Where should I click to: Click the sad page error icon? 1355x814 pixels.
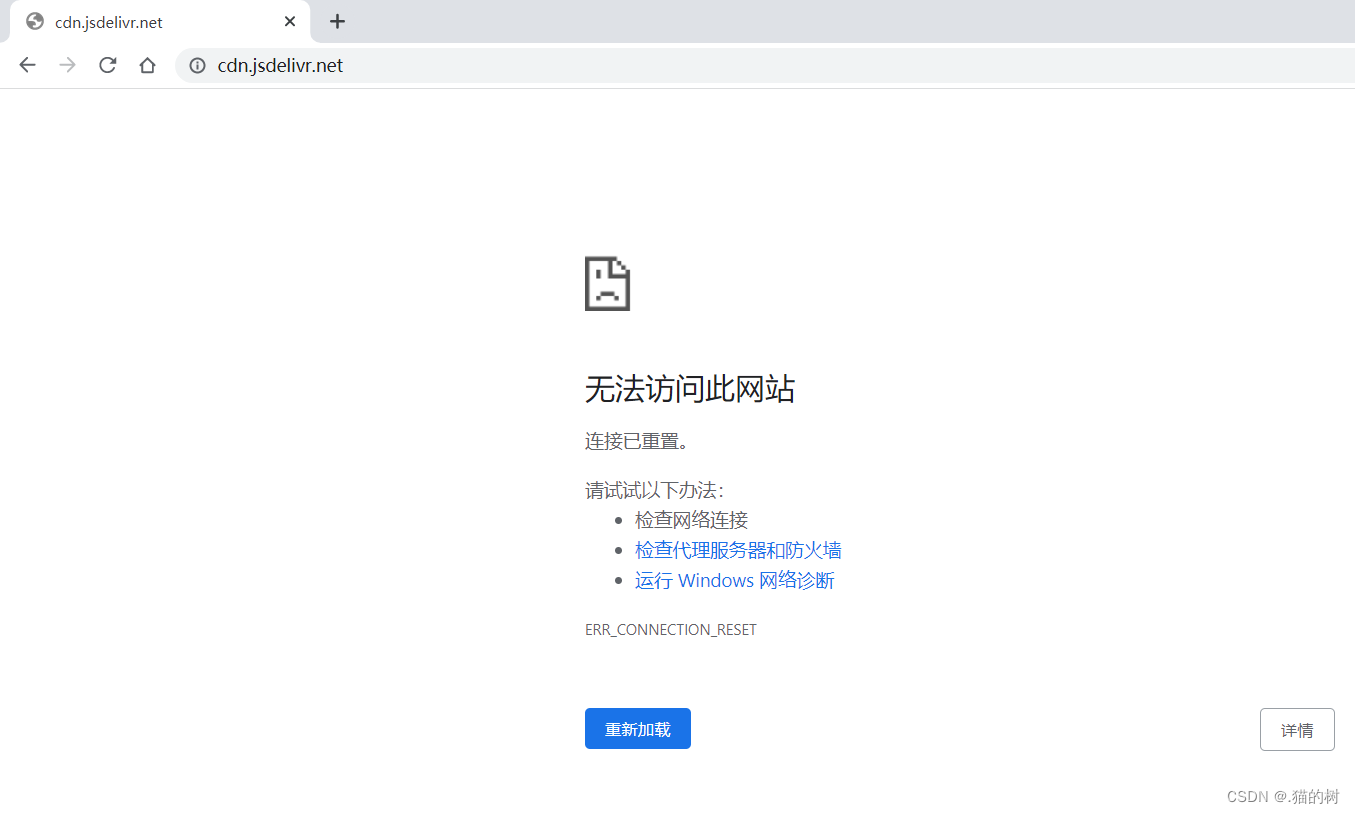pos(607,284)
